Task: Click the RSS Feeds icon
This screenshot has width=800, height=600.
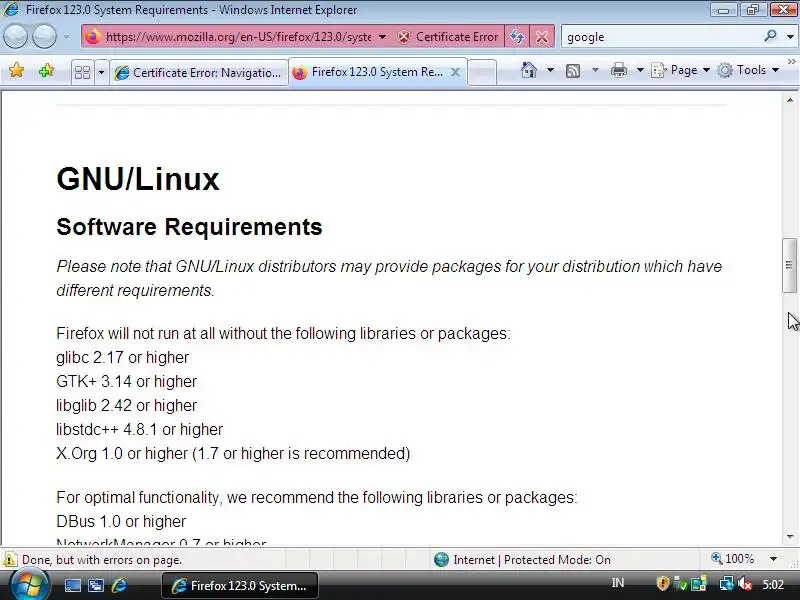Action: click(573, 70)
